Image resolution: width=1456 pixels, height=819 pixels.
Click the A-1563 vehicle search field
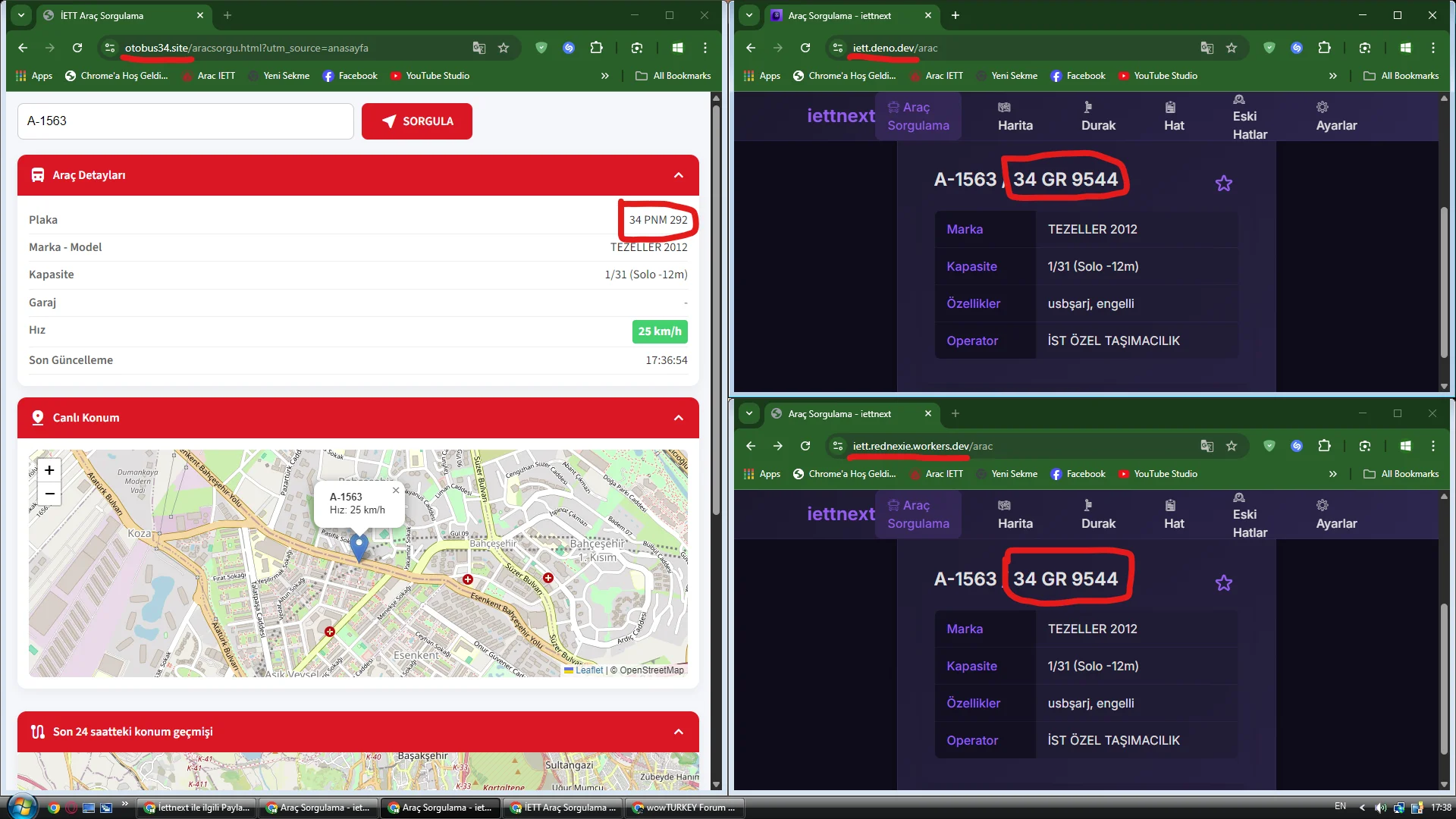point(186,121)
